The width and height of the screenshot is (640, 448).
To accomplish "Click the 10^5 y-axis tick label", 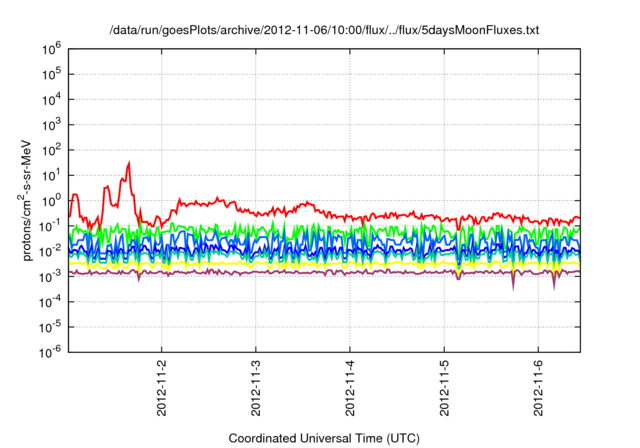I will pos(51,74).
